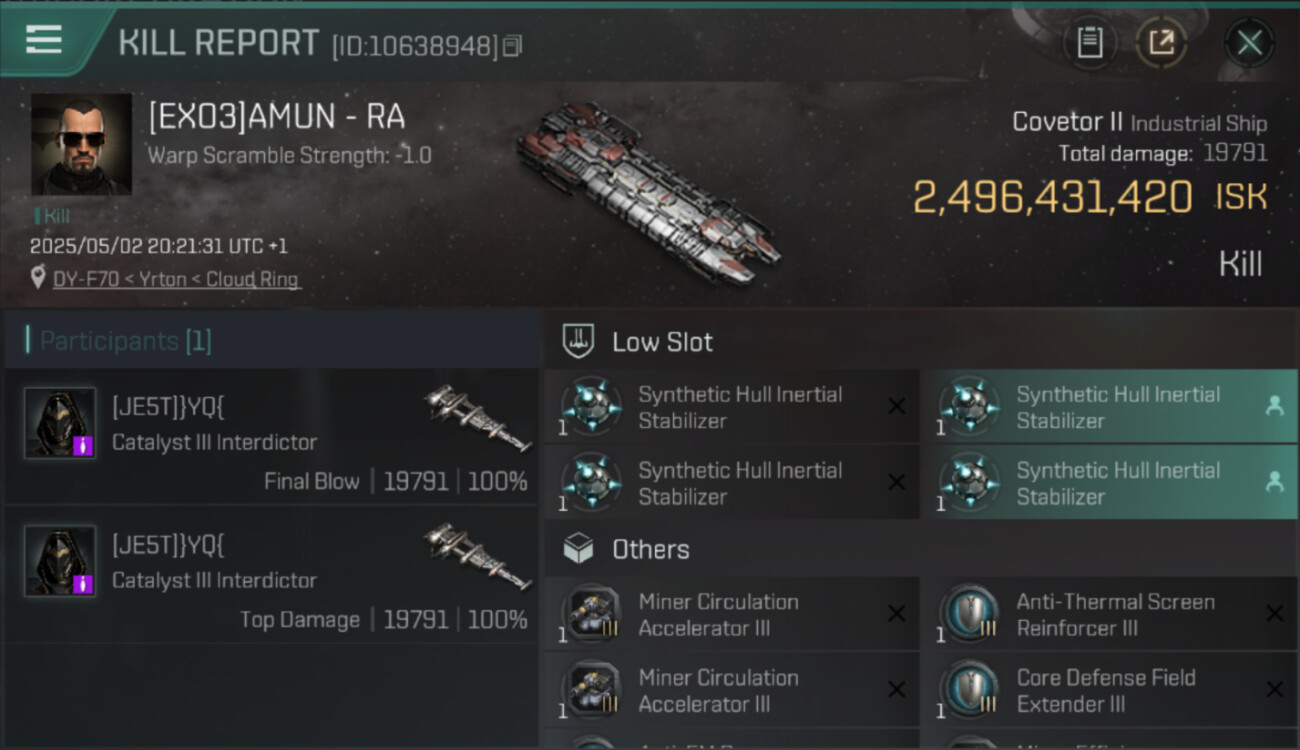Select the Participants tab

coord(125,341)
